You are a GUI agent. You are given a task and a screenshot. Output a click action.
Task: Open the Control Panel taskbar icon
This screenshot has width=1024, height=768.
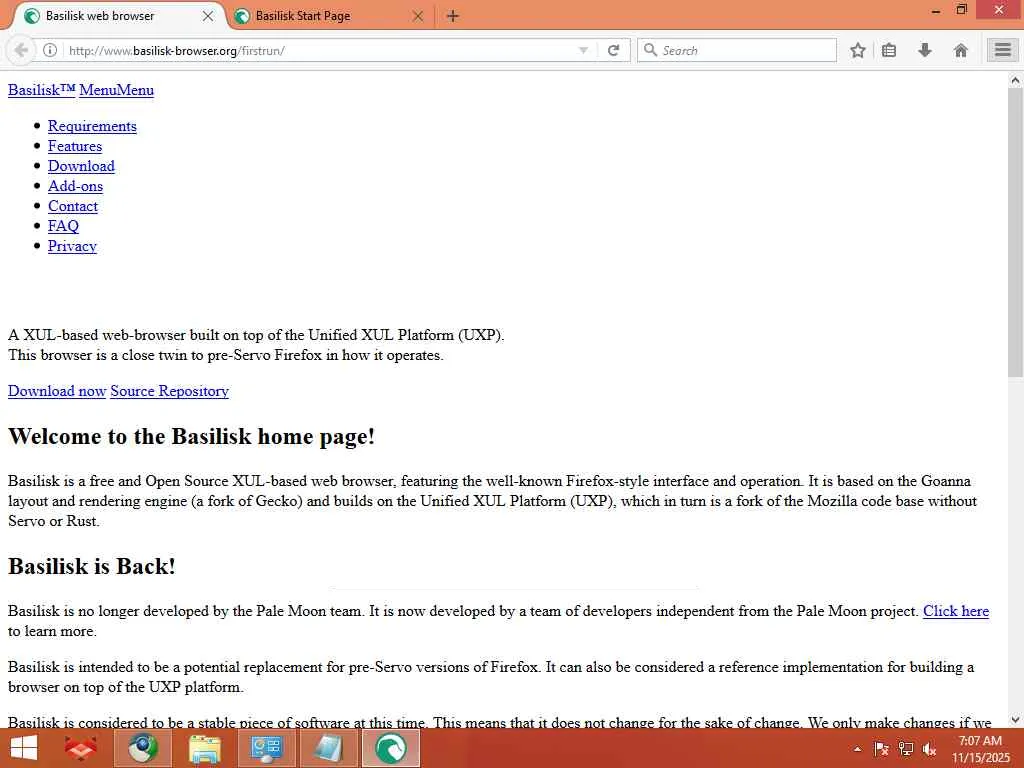click(266, 748)
